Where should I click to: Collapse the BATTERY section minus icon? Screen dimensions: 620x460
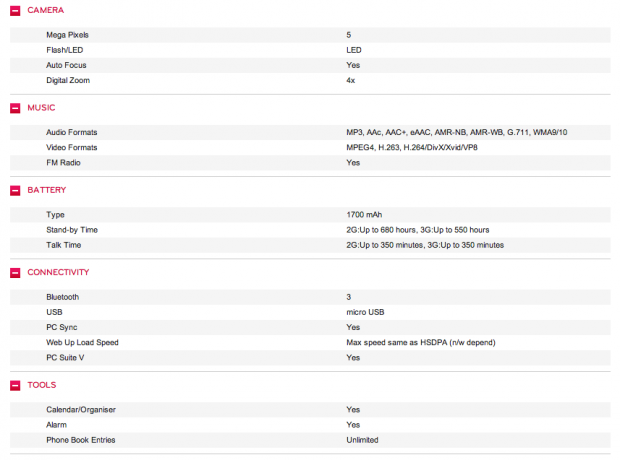[x=15, y=191]
